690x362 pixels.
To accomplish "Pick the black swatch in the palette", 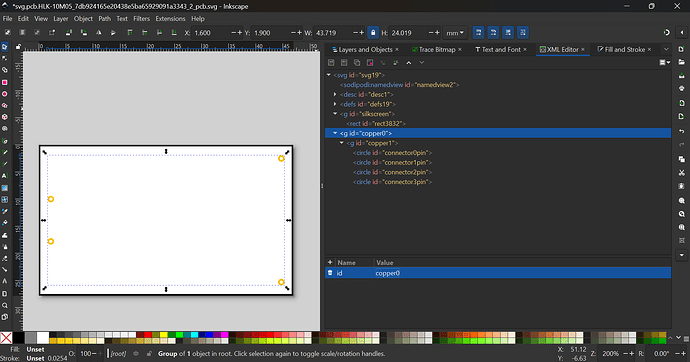I will tap(18, 337).
